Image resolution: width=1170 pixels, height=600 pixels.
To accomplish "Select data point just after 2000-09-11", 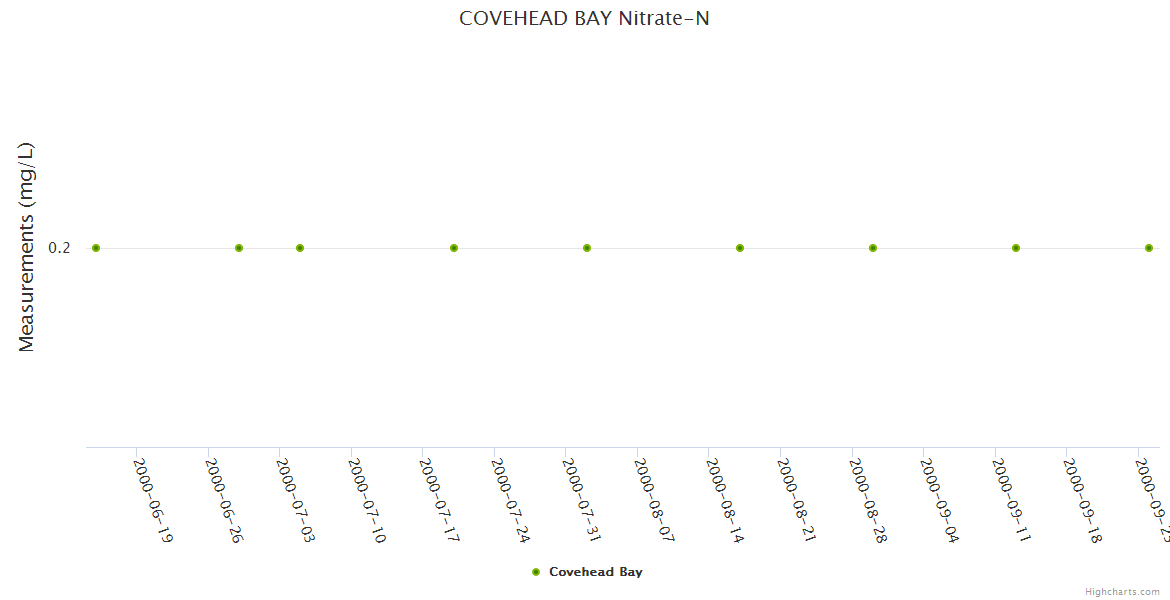I will coord(1016,248).
